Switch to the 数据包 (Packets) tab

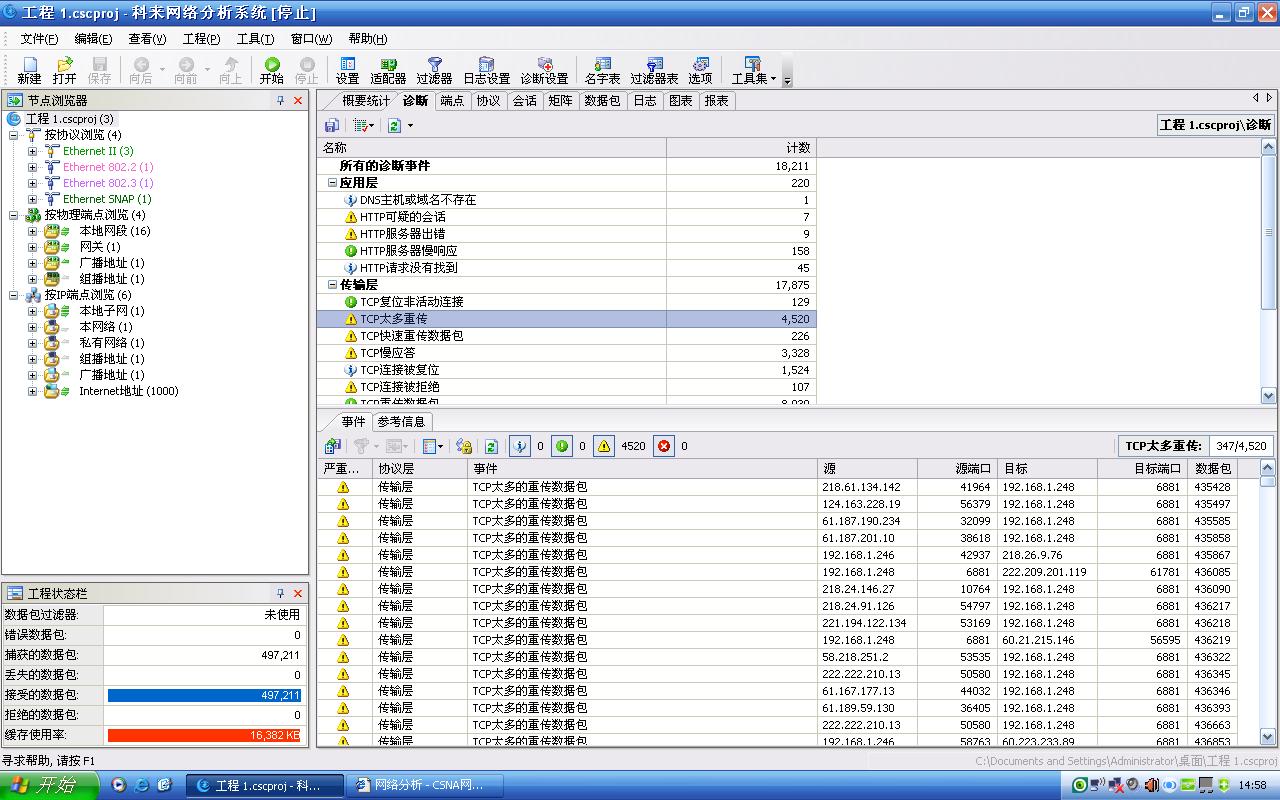(602, 101)
